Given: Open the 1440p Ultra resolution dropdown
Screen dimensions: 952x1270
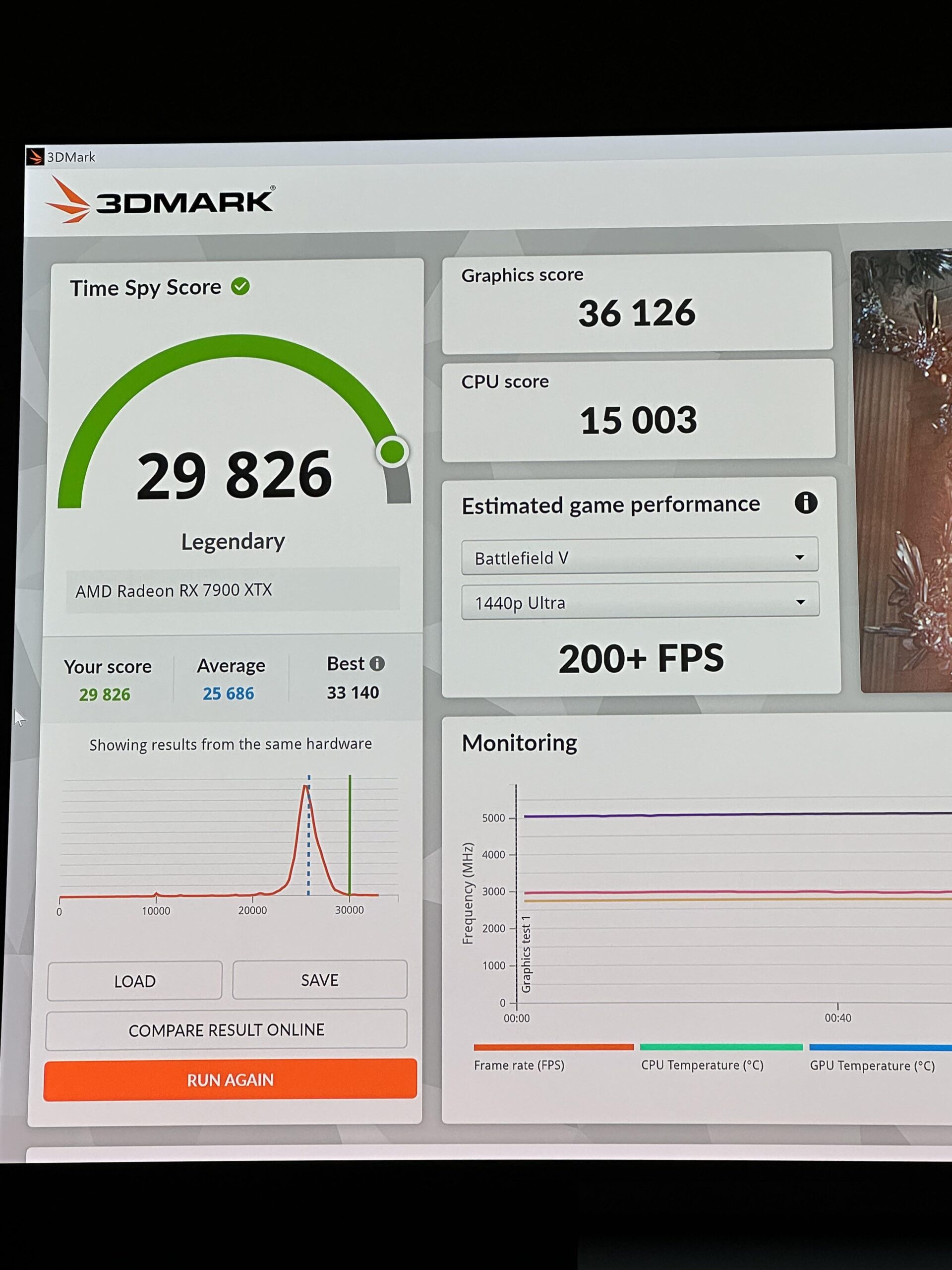Looking at the screenshot, I should click(x=640, y=601).
